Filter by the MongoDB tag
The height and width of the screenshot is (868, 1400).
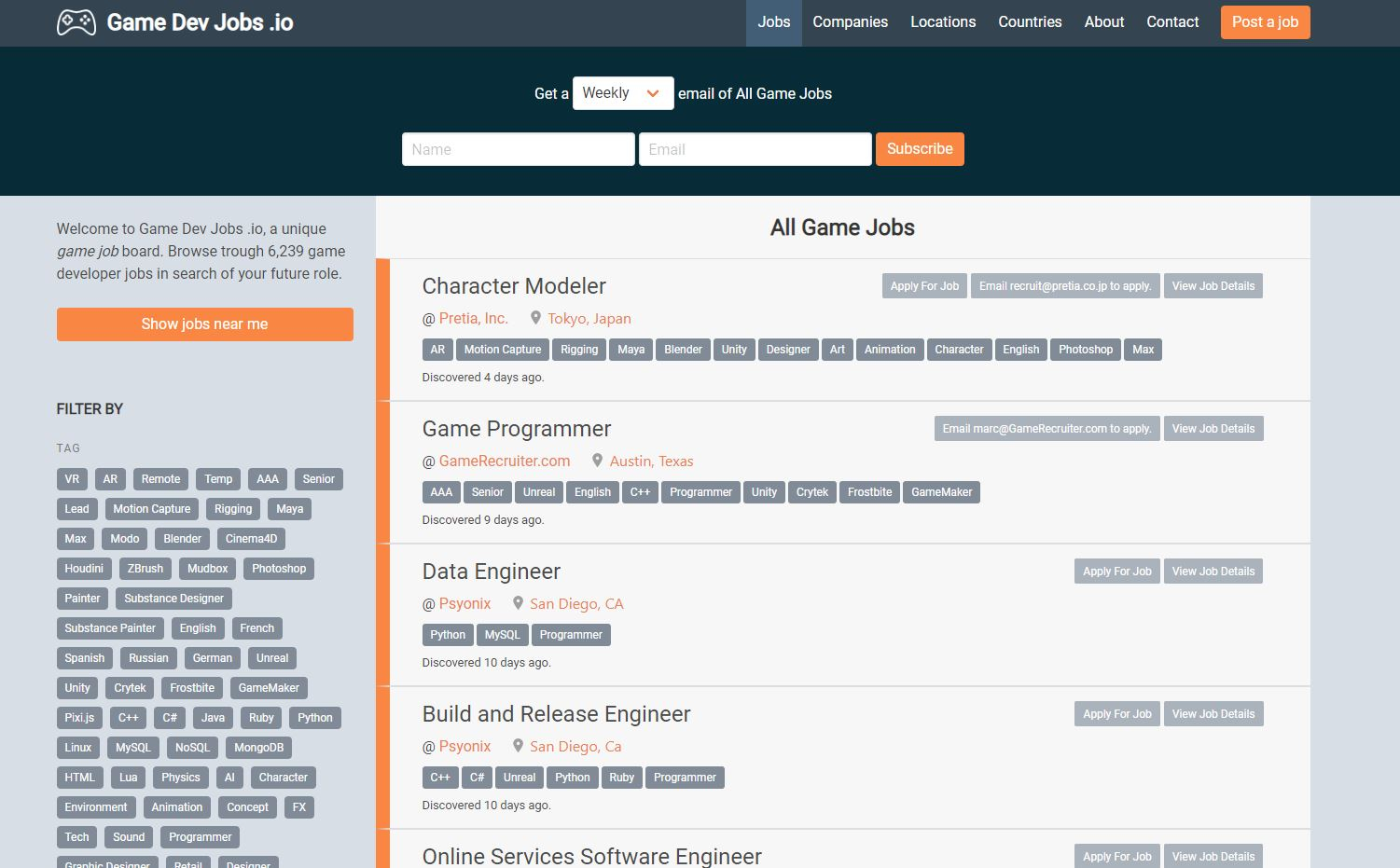[258, 748]
